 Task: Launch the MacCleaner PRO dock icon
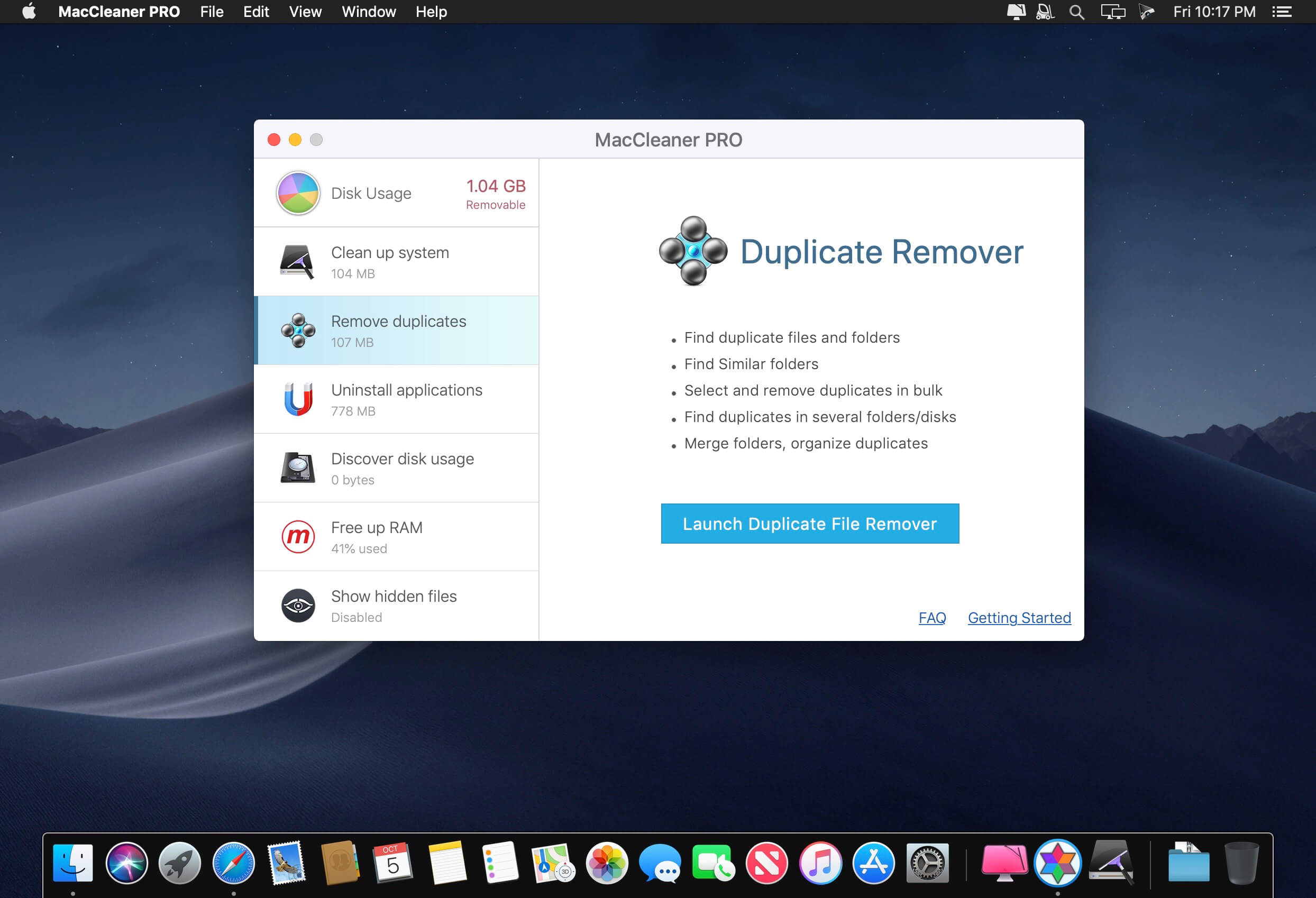[1058, 863]
